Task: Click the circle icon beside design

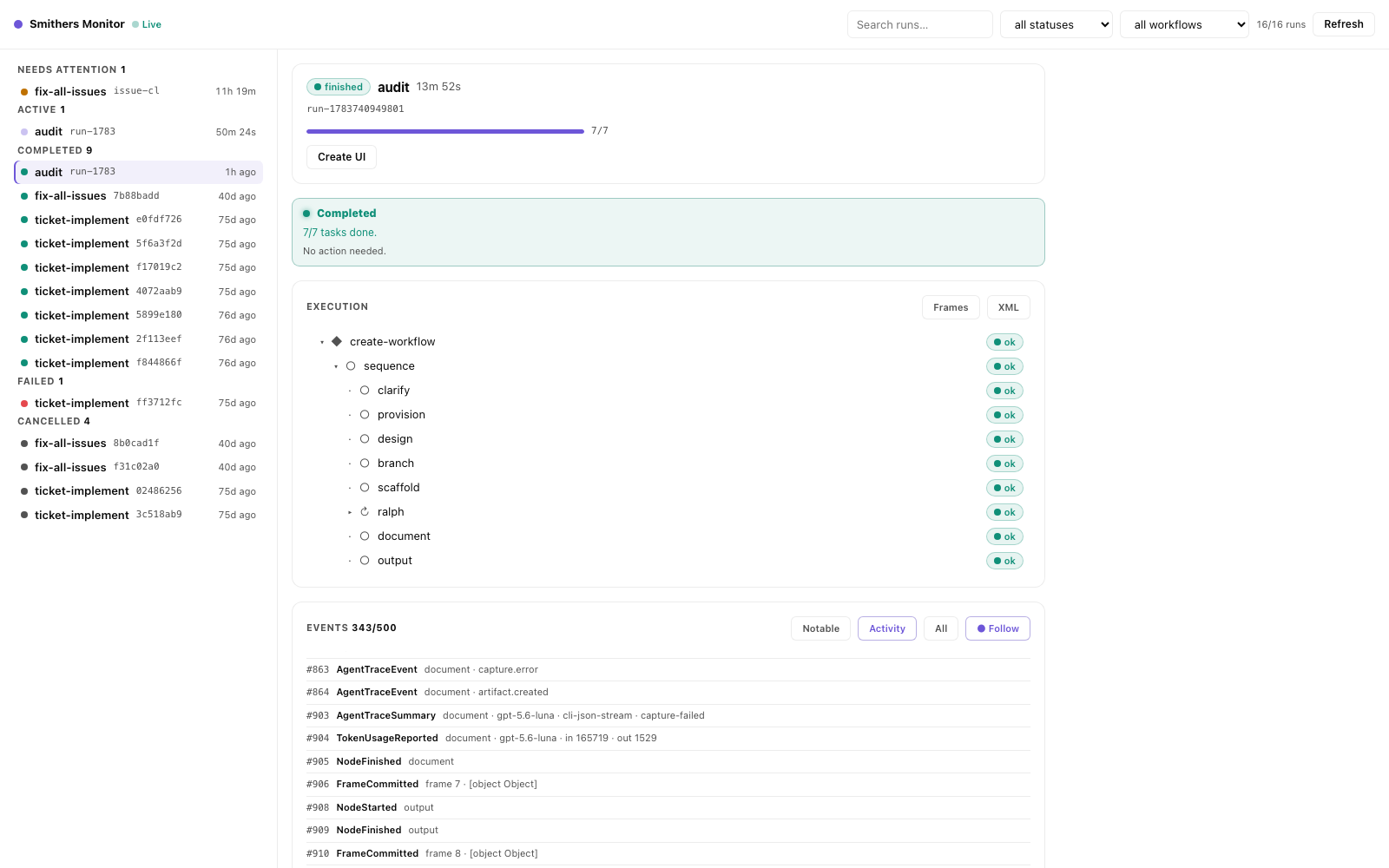Action: 365,439
